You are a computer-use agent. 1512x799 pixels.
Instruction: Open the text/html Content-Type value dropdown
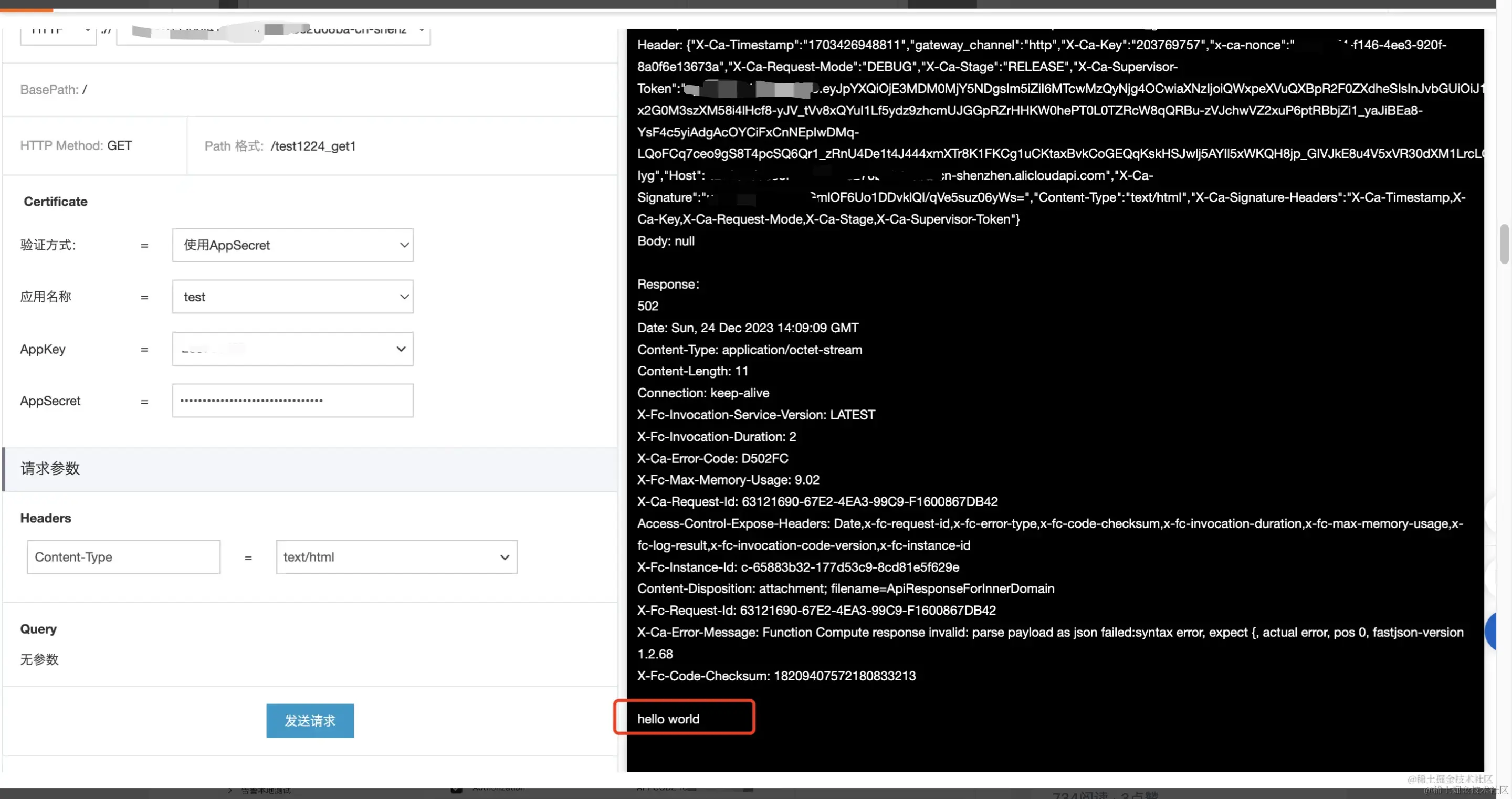click(396, 557)
